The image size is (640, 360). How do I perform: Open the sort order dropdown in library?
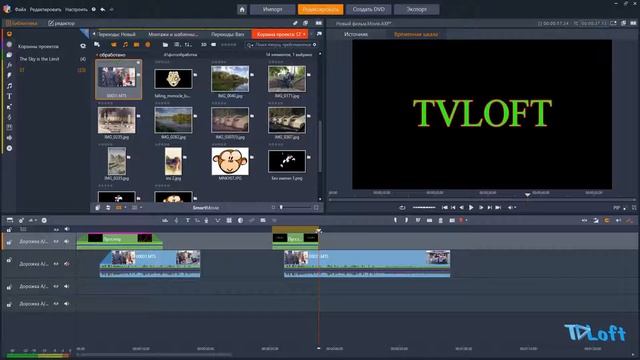coord(188,44)
